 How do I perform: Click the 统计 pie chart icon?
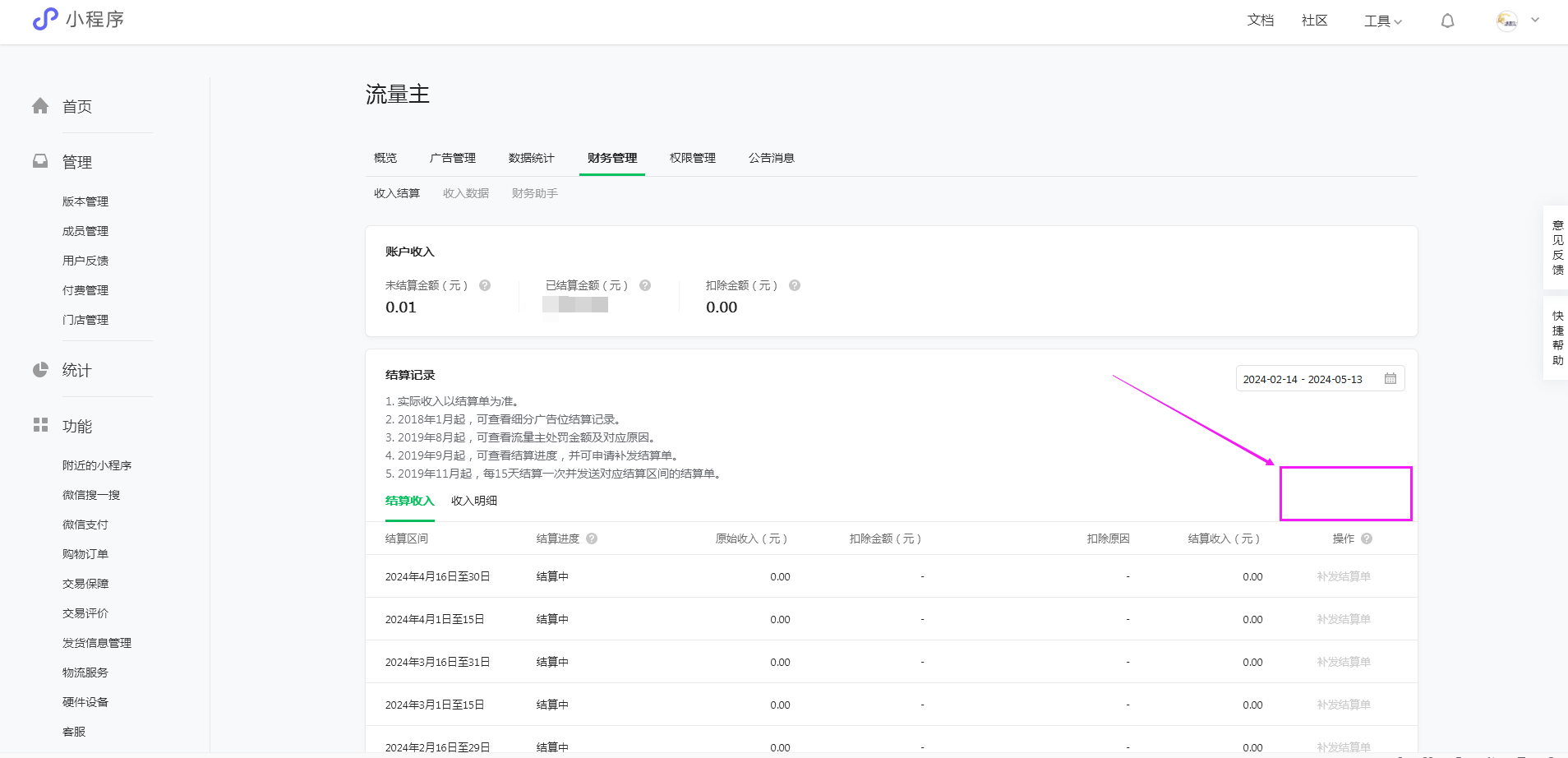pyautogui.click(x=40, y=370)
